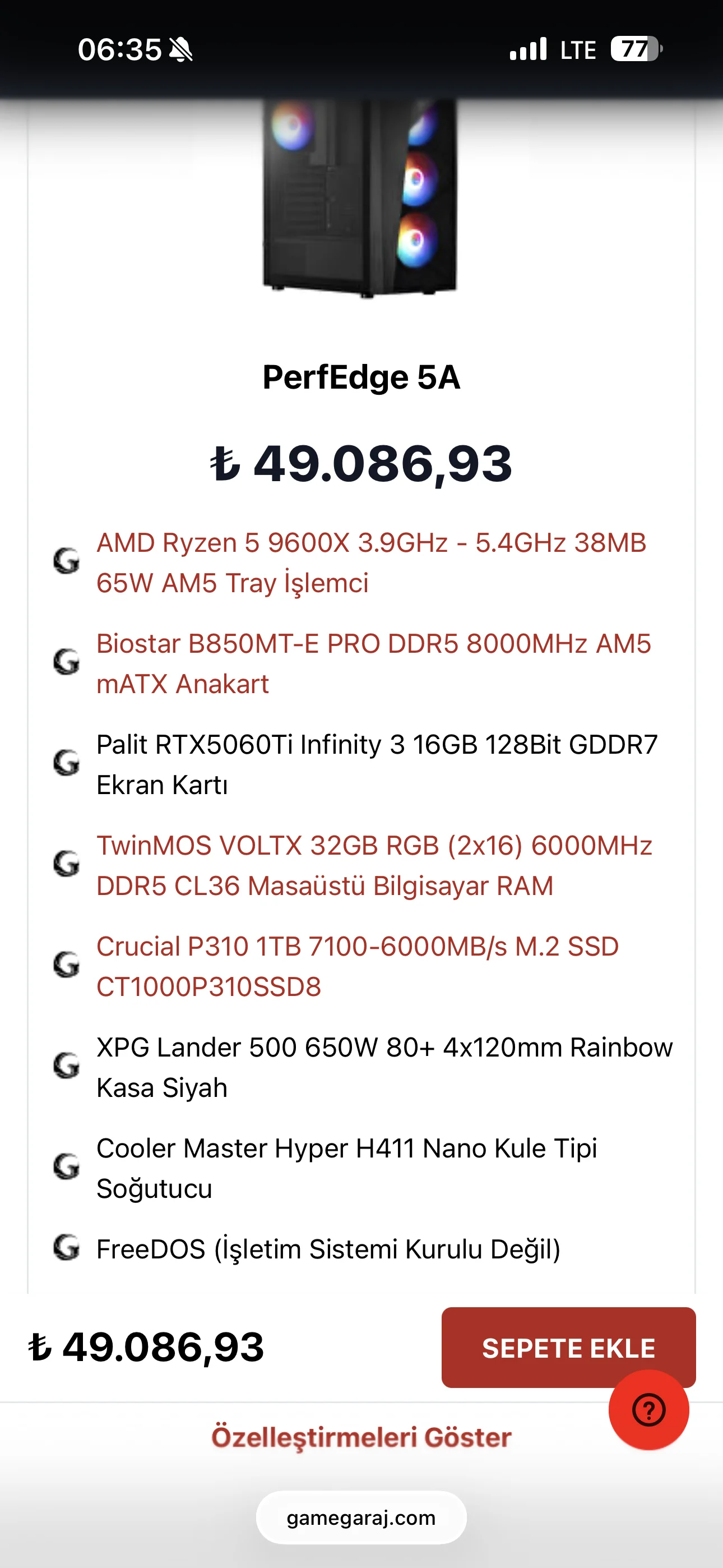Screen dimensions: 723x1568
Task: Tap the battery indicator in status bar
Action: pyautogui.click(x=636, y=49)
